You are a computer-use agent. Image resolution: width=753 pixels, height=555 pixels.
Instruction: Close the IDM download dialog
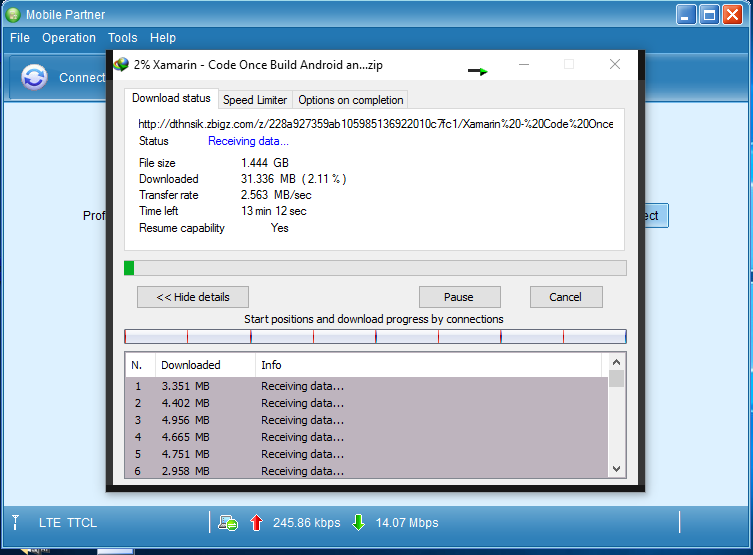point(615,64)
